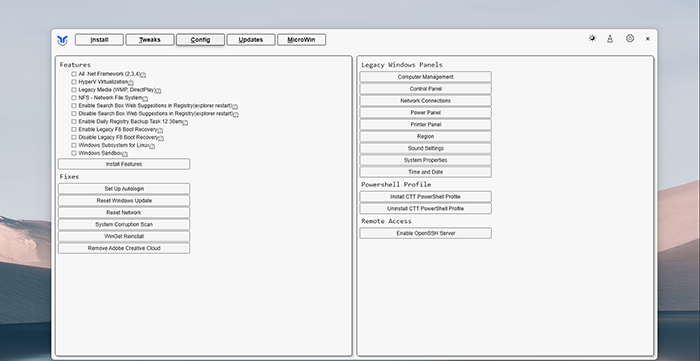Click the Reset Network button
This screenshot has height=361, width=700.
(124, 212)
